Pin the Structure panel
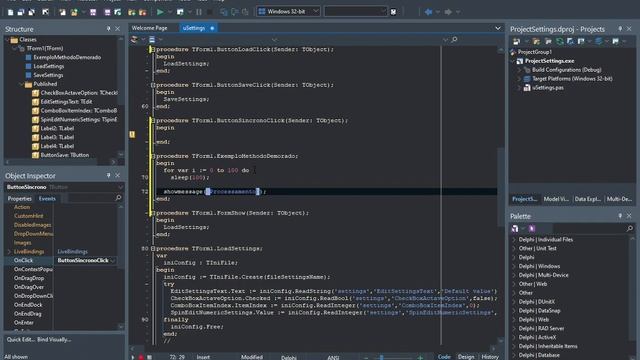The width and height of the screenshot is (640, 360). click(x=108, y=29)
